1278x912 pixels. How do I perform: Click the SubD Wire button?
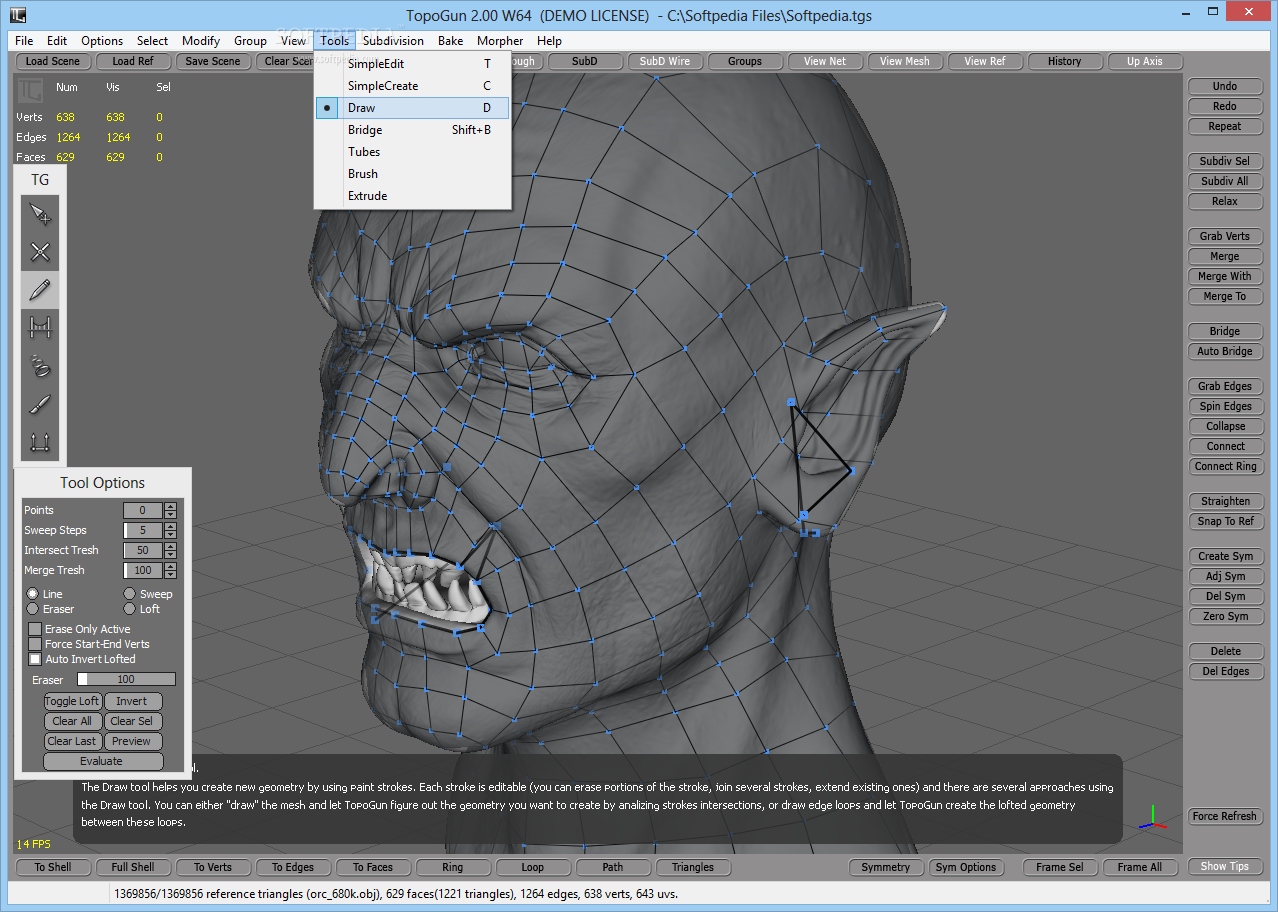pyautogui.click(x=665, y=61)
